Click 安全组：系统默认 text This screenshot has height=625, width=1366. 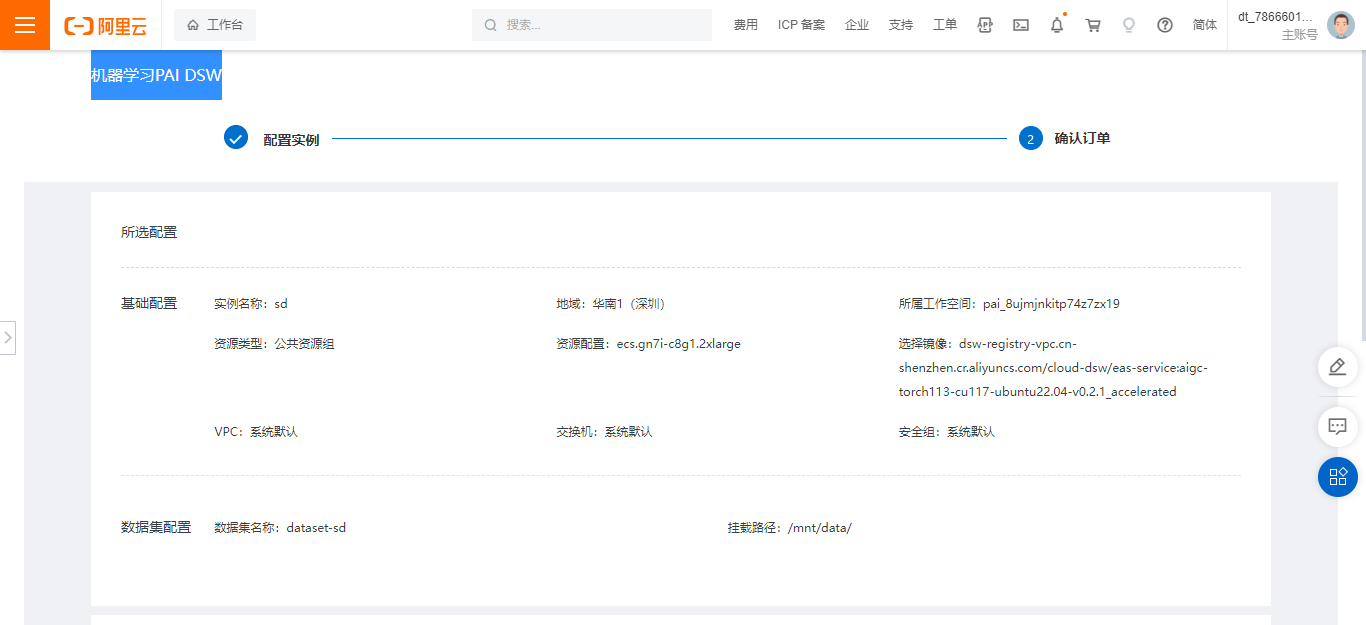[x=947, y=432]
